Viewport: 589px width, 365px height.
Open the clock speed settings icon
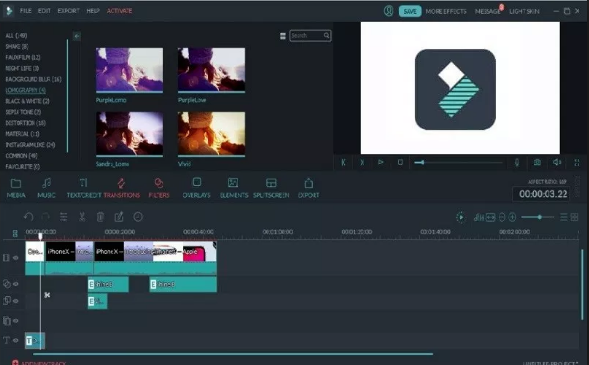click(138, 217)
